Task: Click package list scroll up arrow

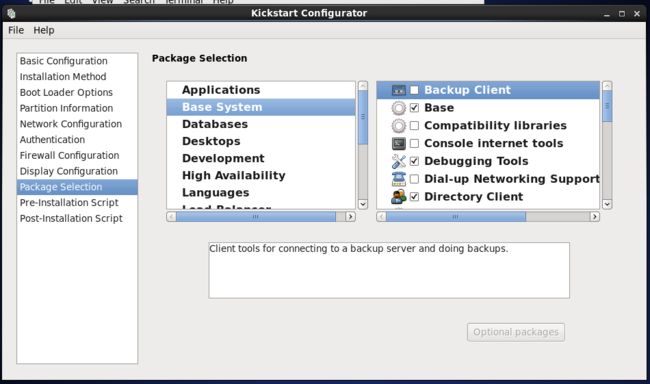Action: click(607, 86)
